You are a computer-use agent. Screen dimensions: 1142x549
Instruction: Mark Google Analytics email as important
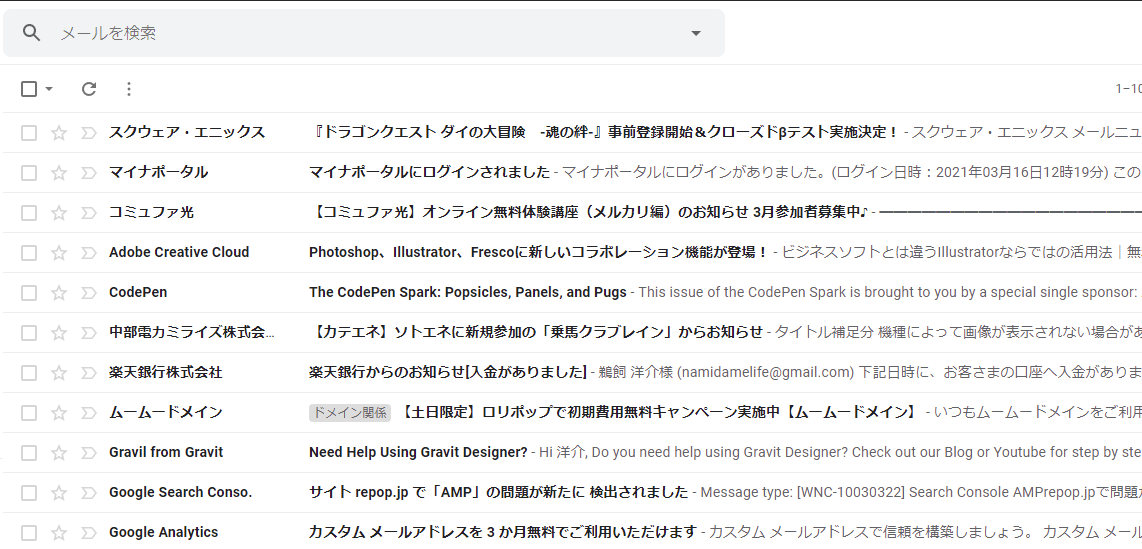pos(88,533)
